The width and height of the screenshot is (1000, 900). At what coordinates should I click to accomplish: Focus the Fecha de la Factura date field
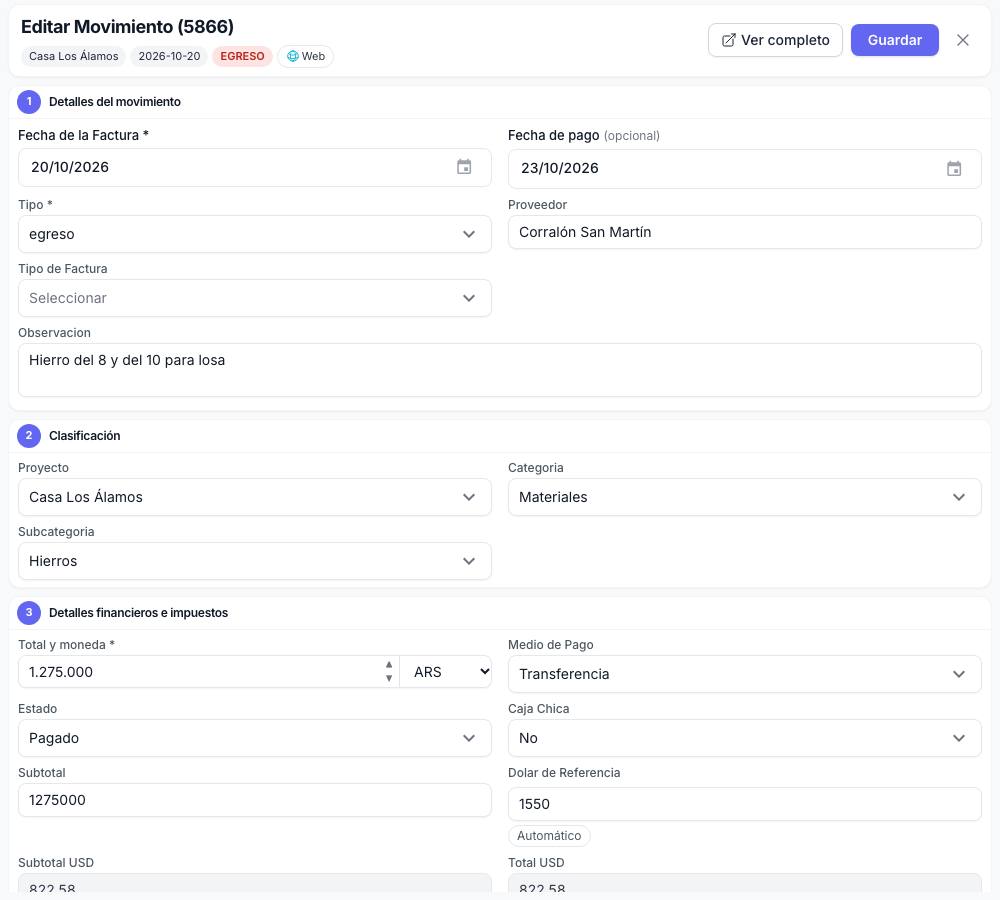click(x=254, y=168)
